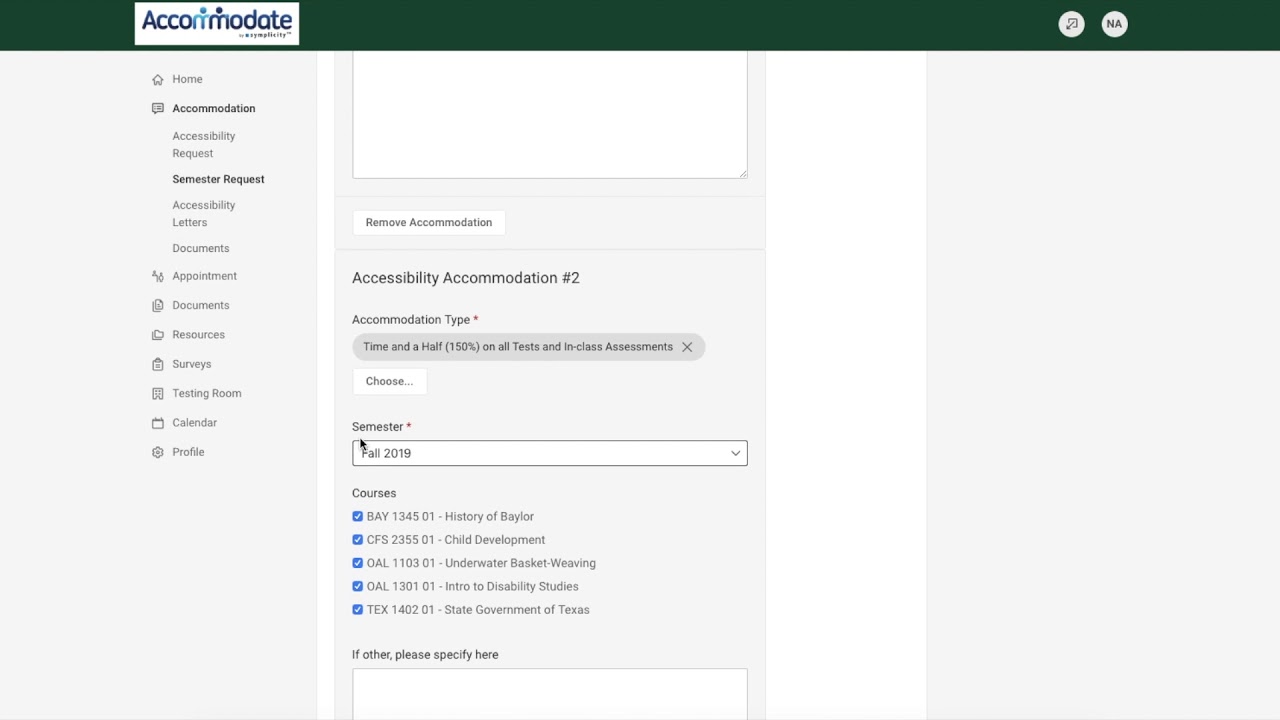The width and height of the screenshot is (1280, 720).
Task: Open the NA user account menu
Action: [1114, 24]
